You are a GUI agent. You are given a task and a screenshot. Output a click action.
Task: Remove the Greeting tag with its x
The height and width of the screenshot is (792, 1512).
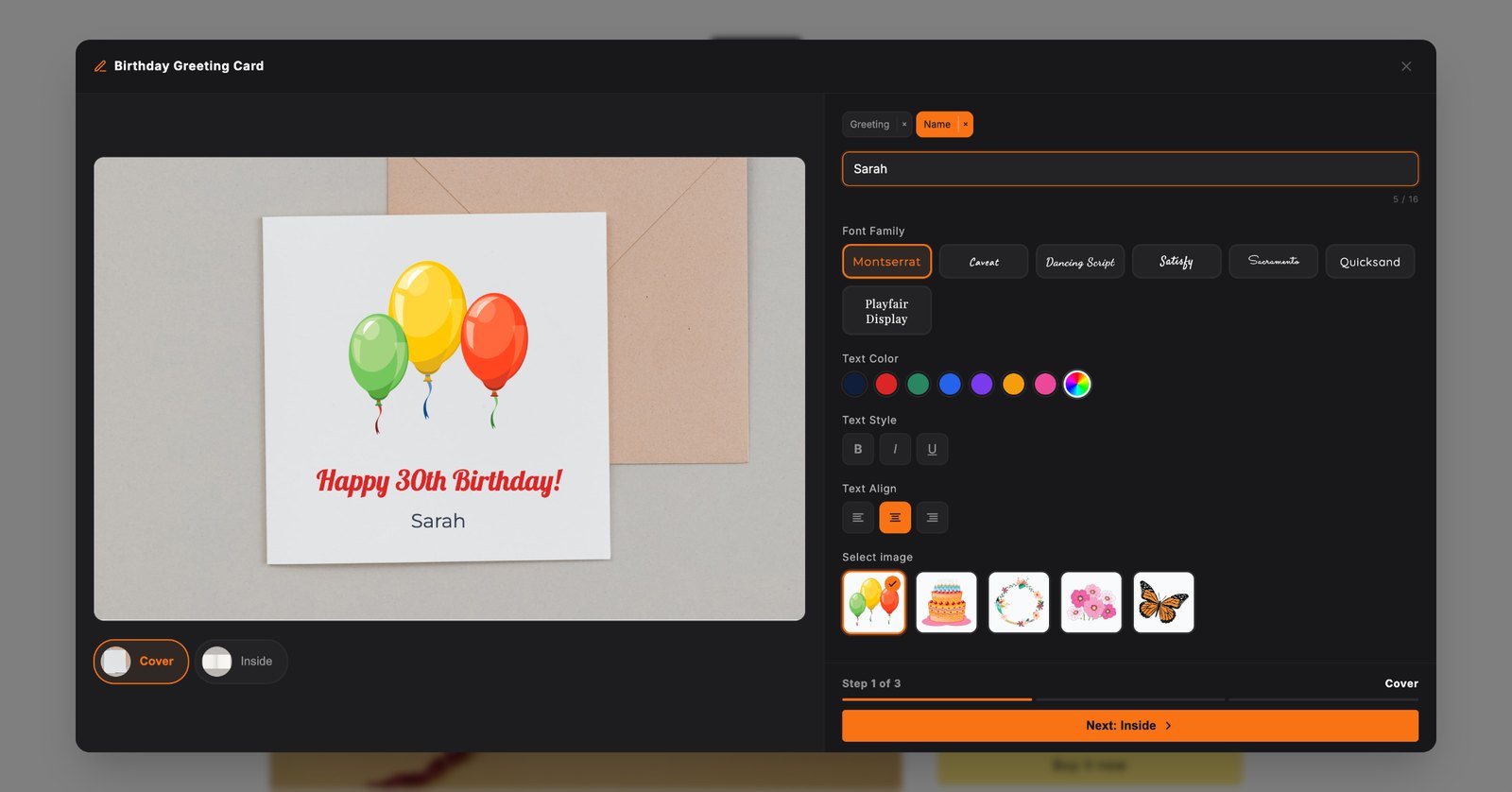click(x=904, y=125)
